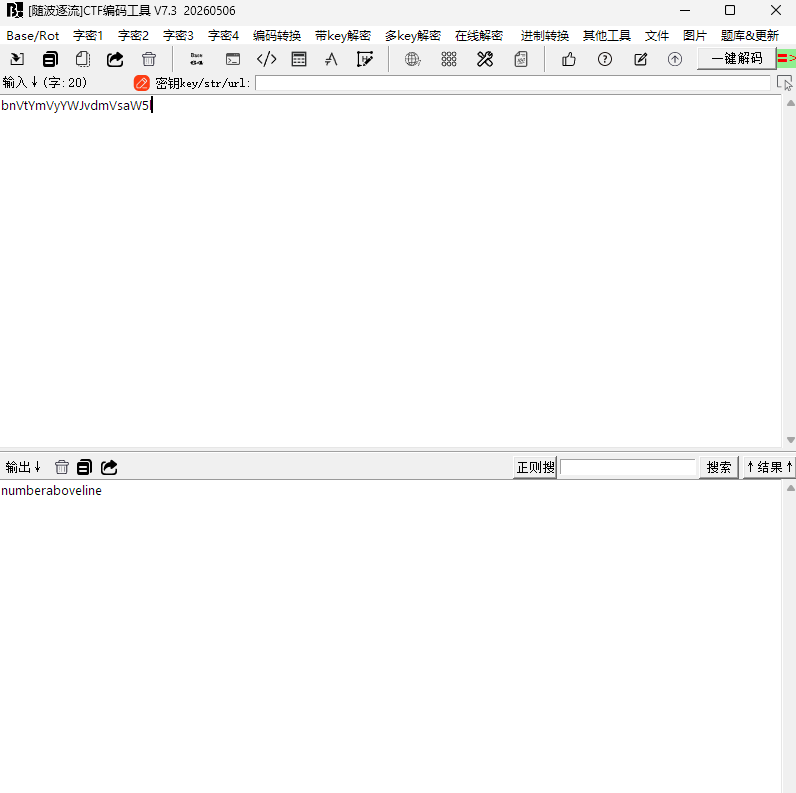
Task: Copy output with the output copy icon
Action: 84,467
